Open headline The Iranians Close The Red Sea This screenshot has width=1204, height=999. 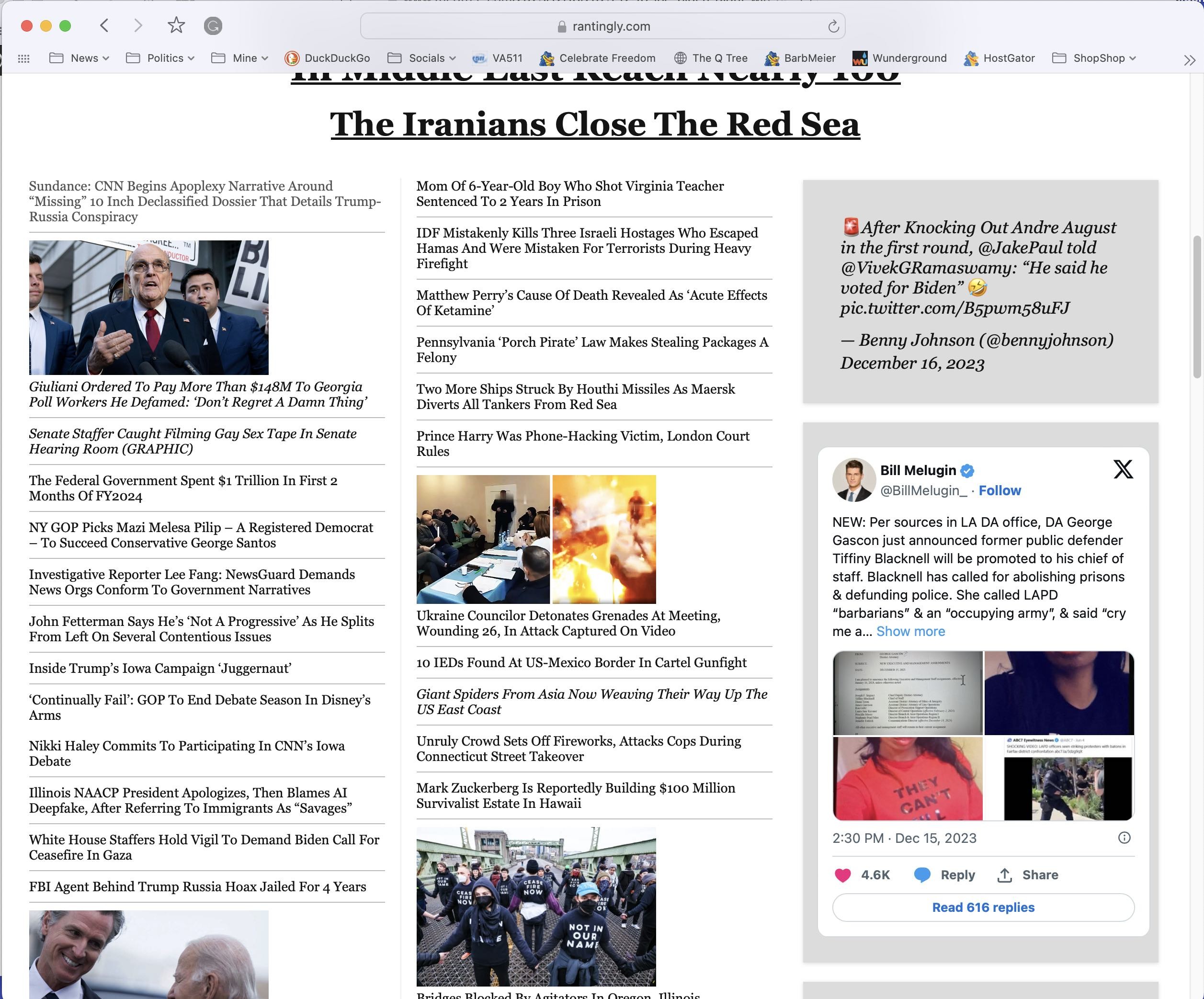pyautogui.click(x=594, y=124)
